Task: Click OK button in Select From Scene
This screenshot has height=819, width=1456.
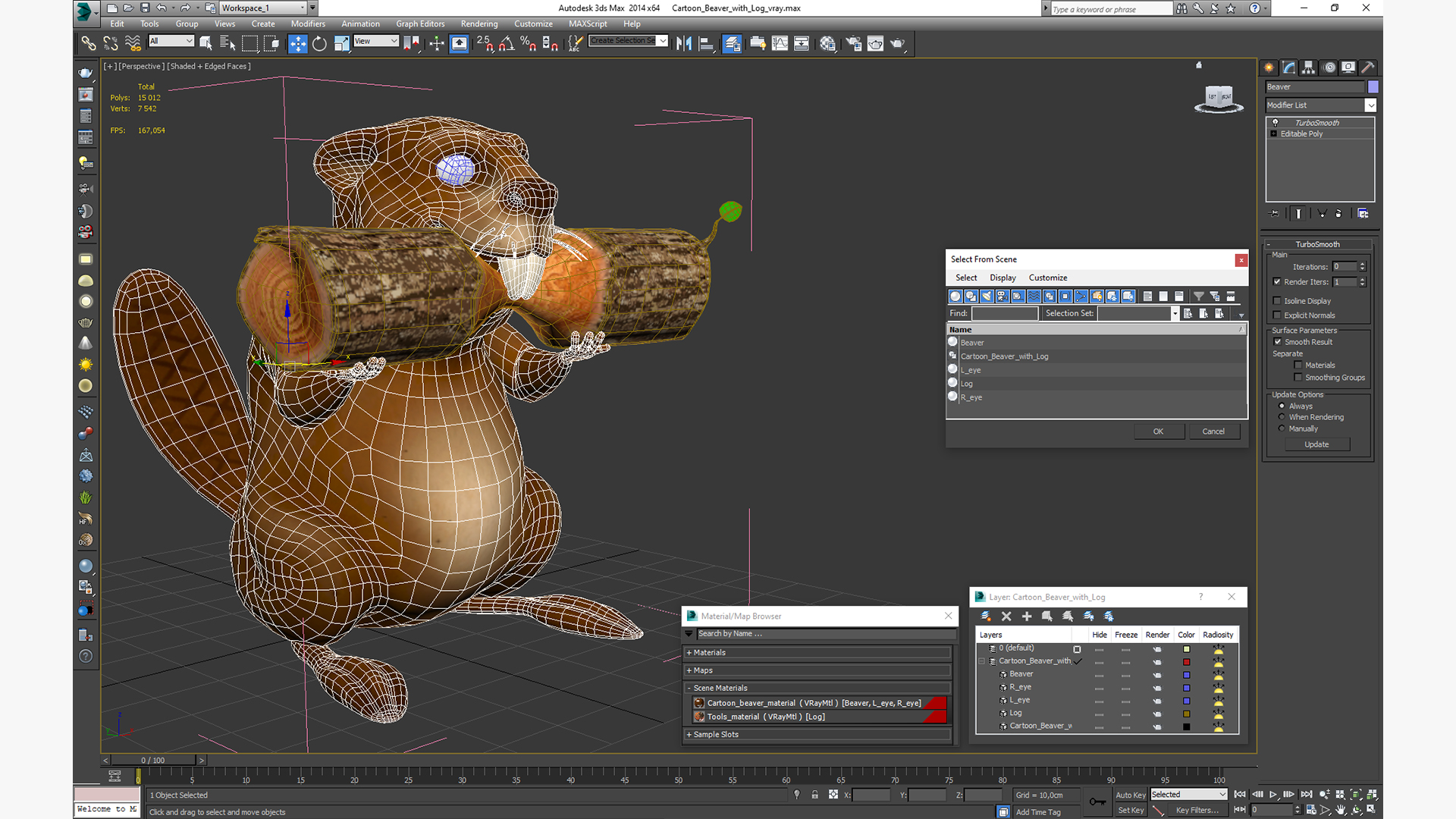Action: 1158,430
